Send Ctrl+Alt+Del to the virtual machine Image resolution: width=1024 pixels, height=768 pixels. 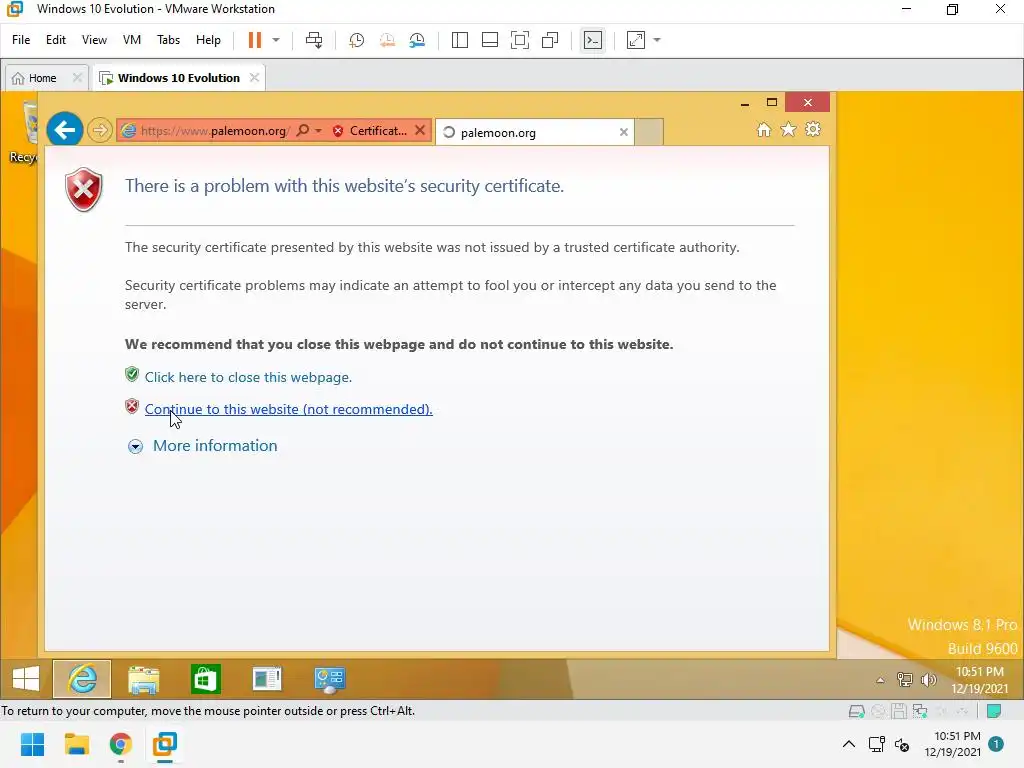pos(314,40)
